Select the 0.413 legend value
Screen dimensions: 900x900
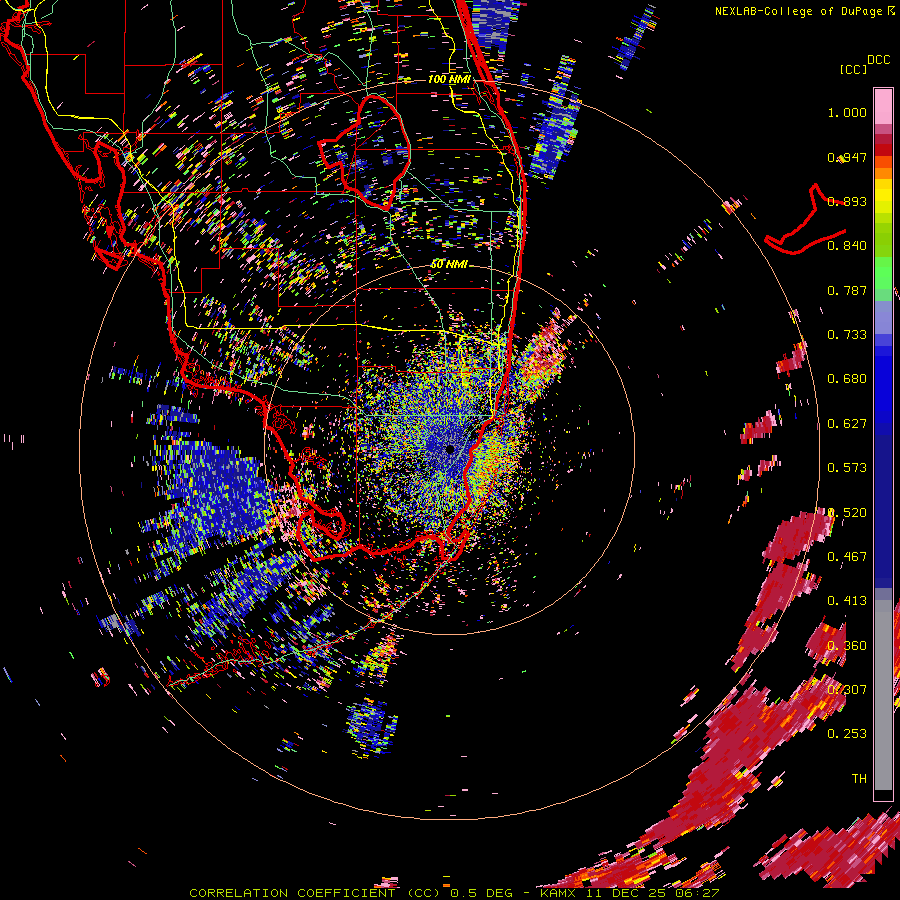847,601
